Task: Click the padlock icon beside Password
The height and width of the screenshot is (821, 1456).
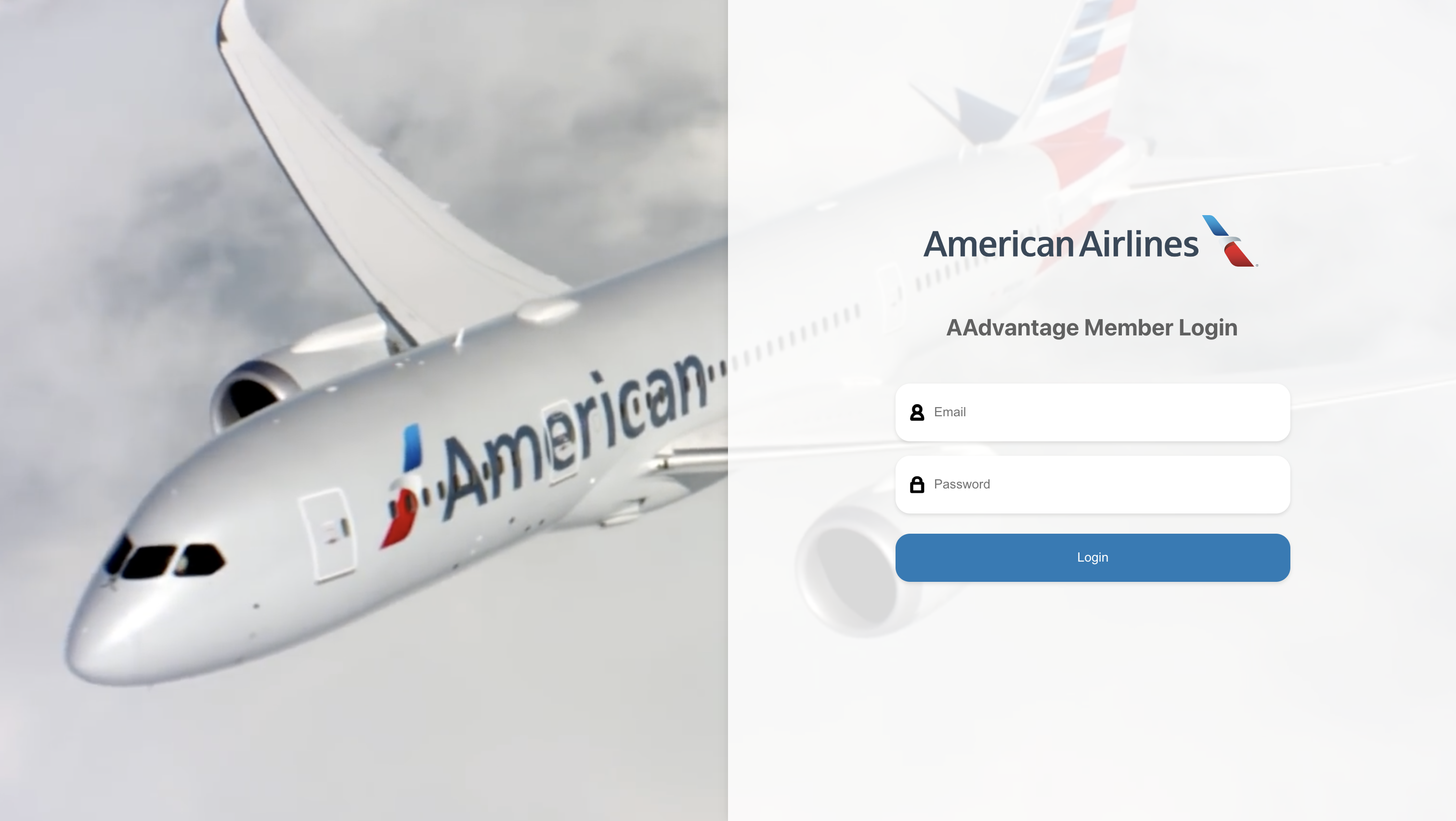Action: (917, 485)
